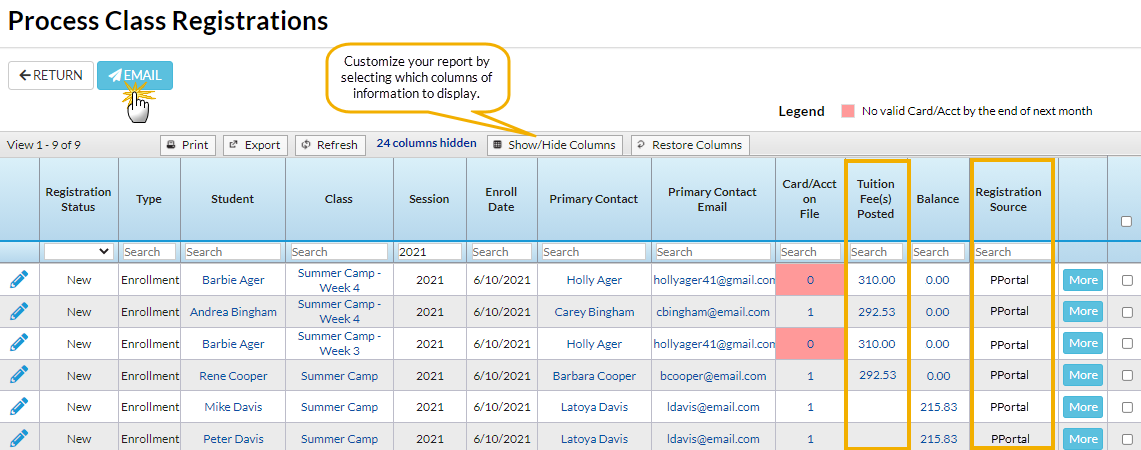Click Mike Davis balance 215.83
The width and height of the screenshot is (1141, 450).
(938, 407)
